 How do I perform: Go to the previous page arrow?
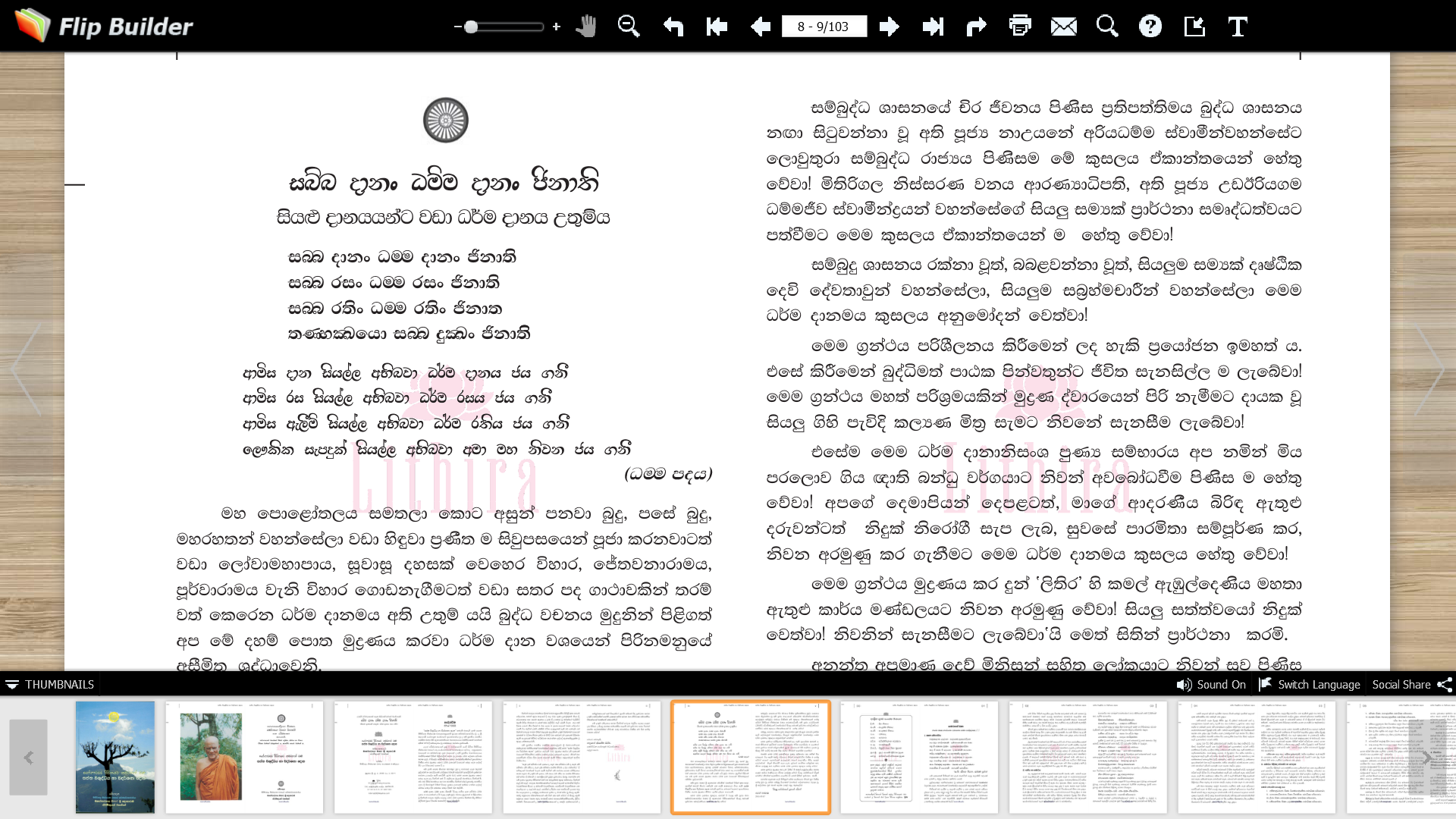[760, 27]
